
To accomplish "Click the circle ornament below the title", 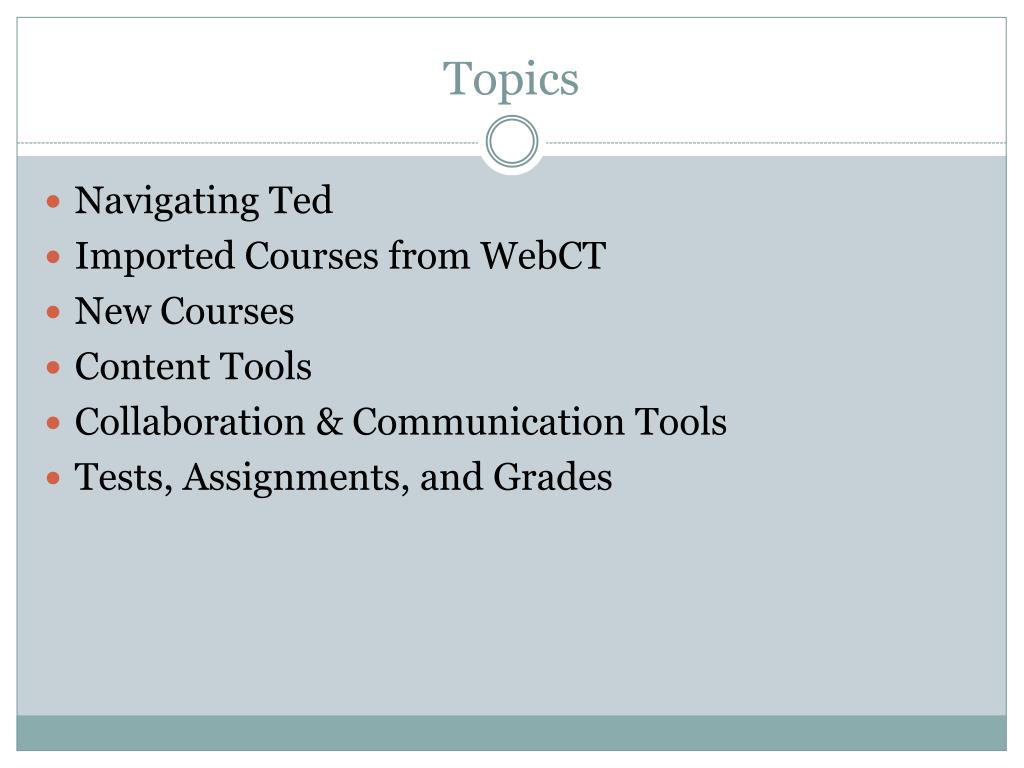I will pyautogui.click(x=512, y=141).
